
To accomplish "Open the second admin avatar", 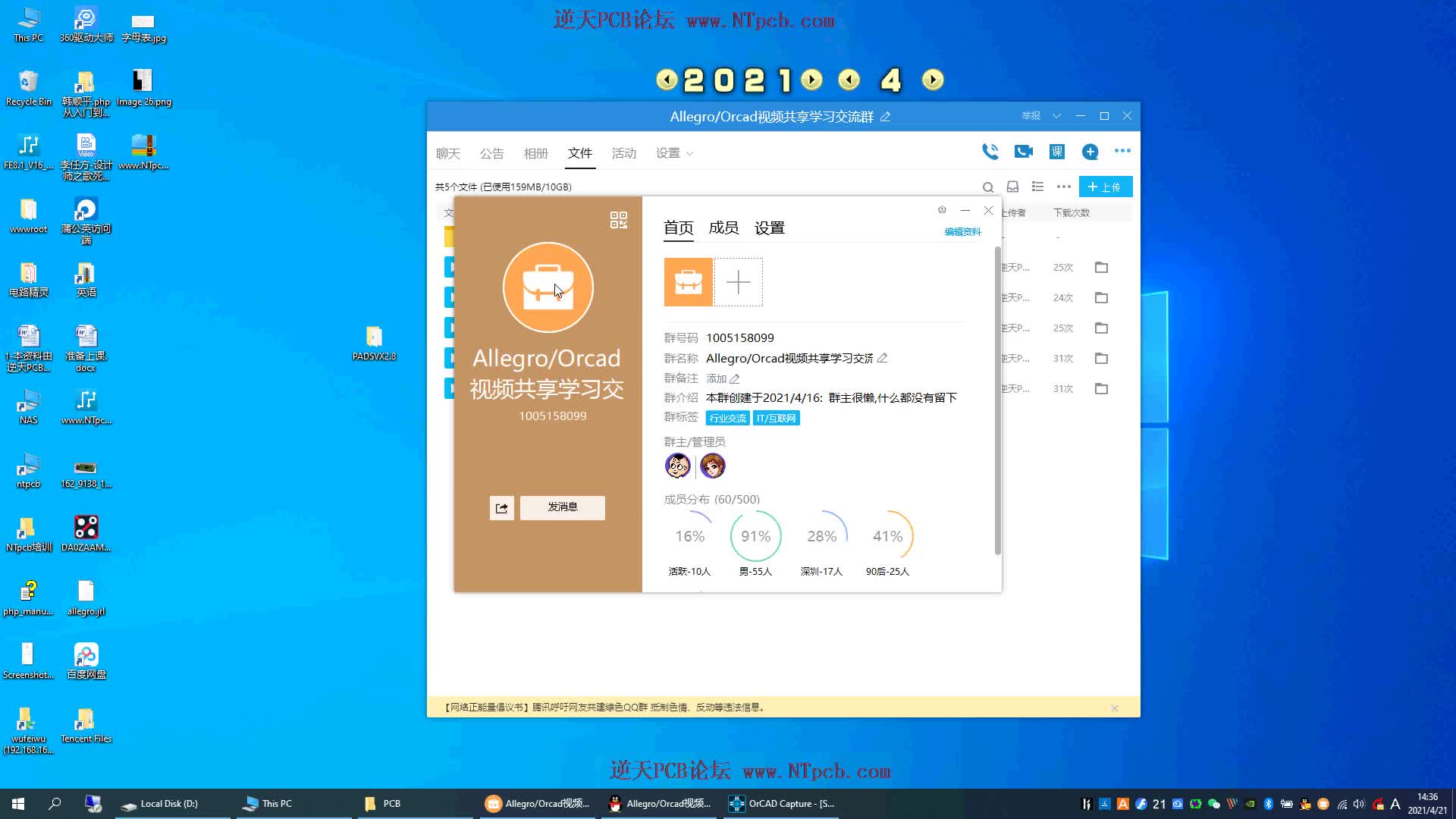I will pyautogui.click(x=712, y=466).
